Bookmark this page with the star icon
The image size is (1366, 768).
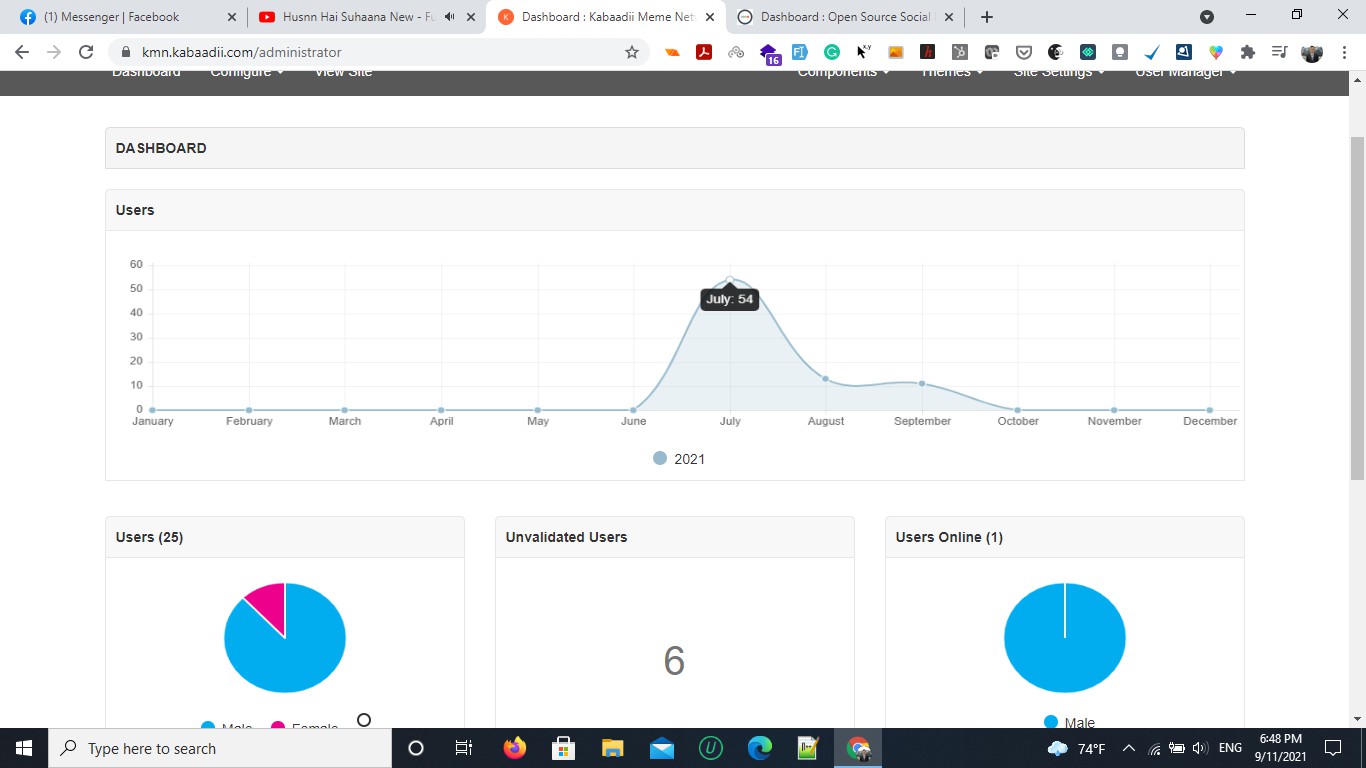632,52
